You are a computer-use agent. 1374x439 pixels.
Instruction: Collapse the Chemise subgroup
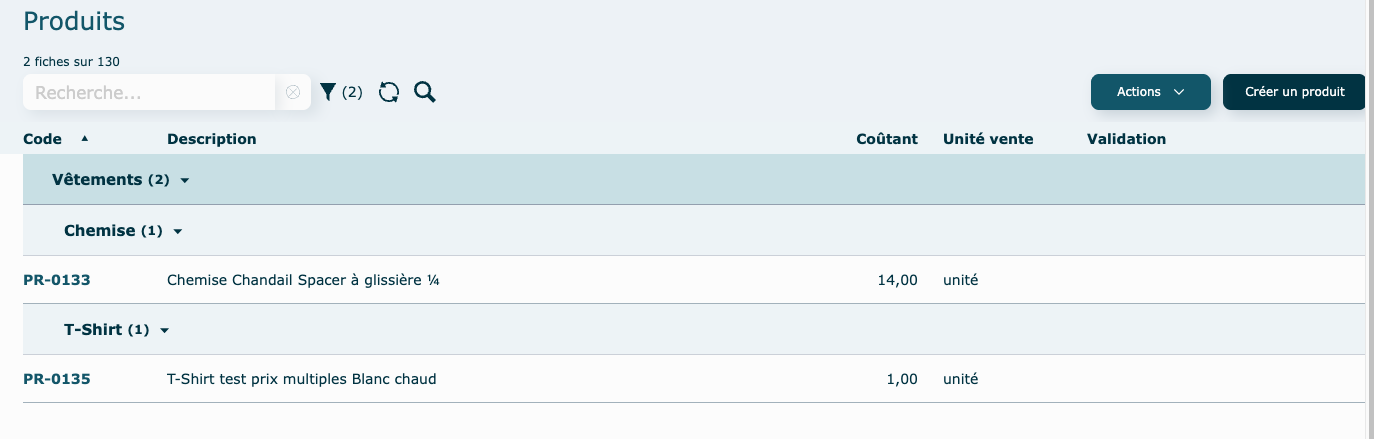coord(178,231)
